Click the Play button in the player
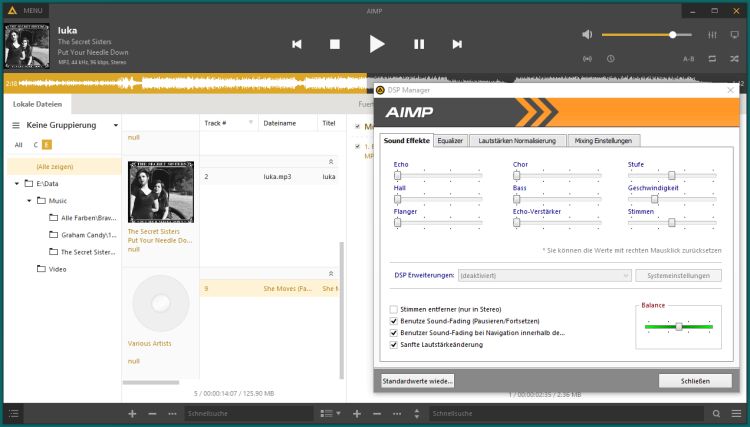Image resolution: width=750 pixels, height=427 pixels. click(x=376, y=43)
